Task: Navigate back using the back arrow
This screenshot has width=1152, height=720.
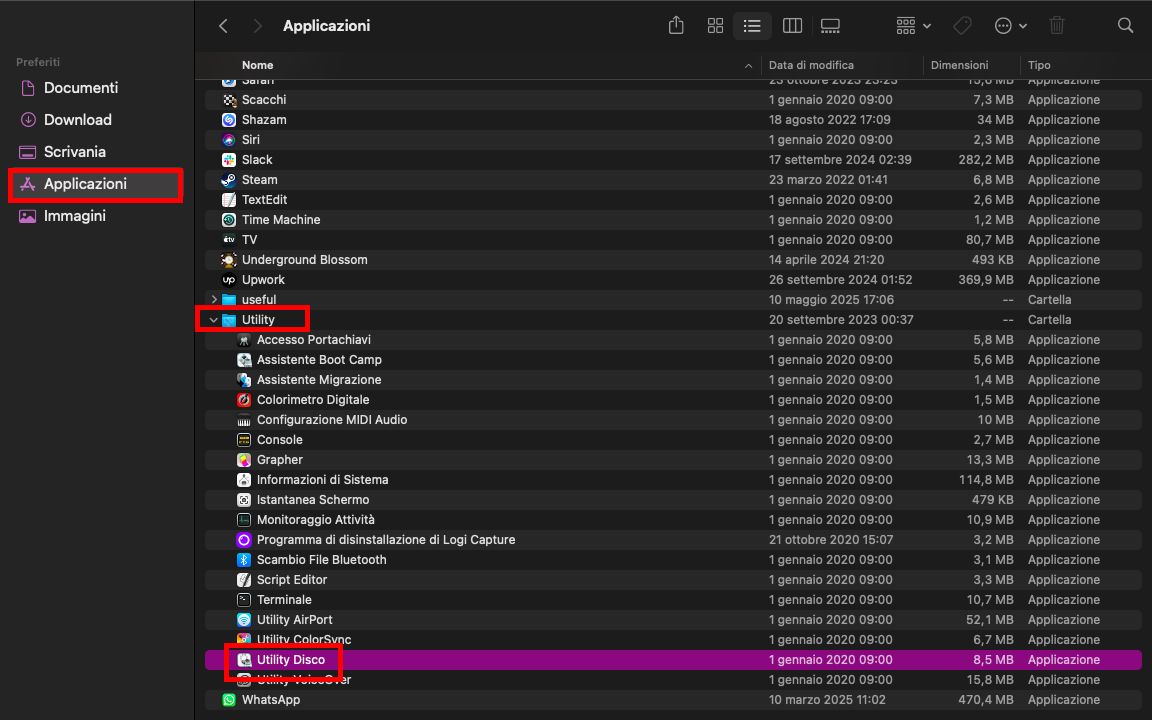Action: pyautogui.click(x=222, y=25)
